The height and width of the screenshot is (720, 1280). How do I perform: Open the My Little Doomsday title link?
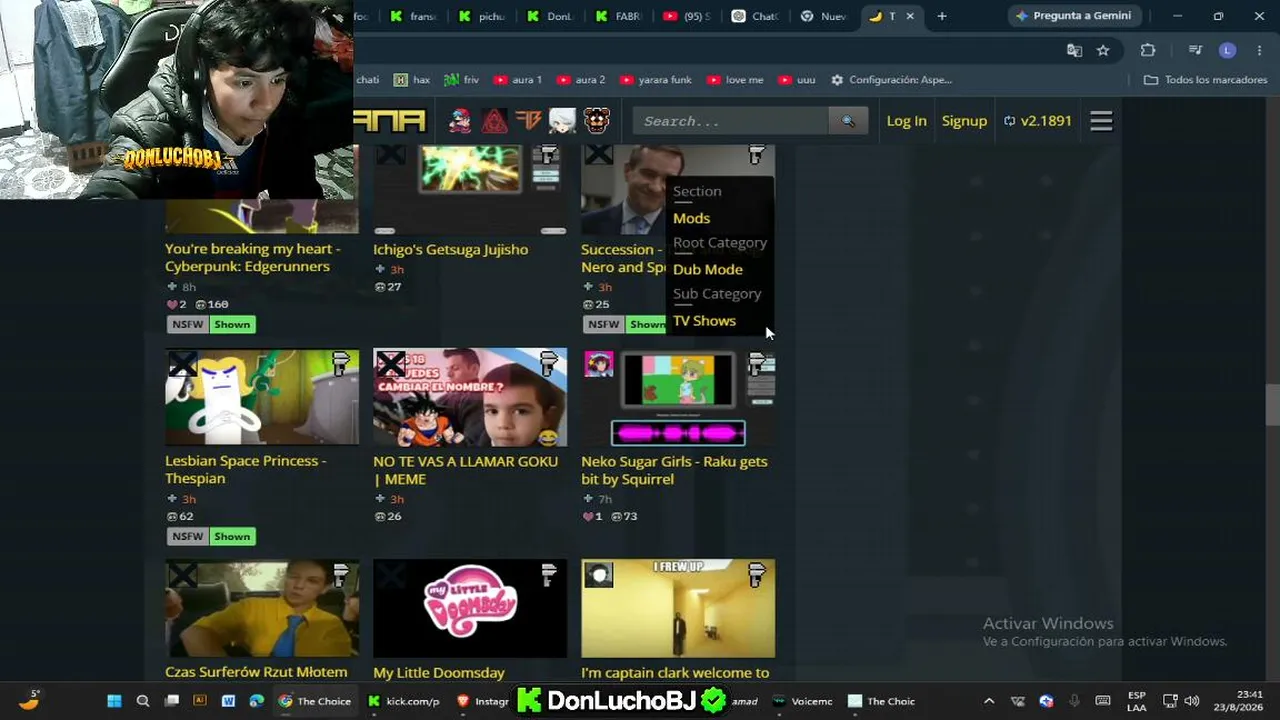point(439,673)
